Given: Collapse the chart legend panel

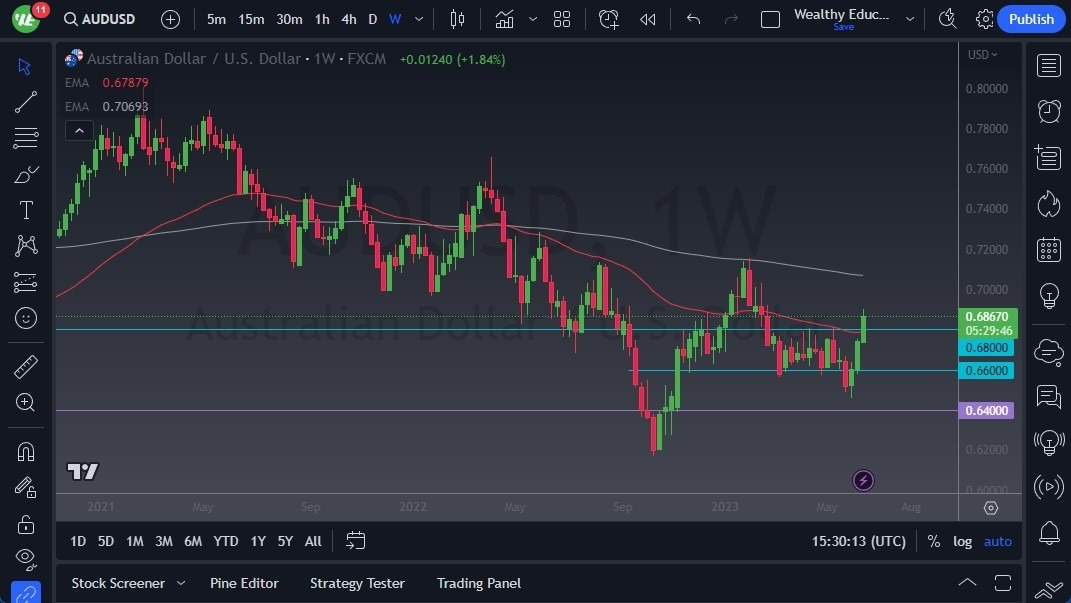Looking at the screenshot, I should tap(79, 130).
